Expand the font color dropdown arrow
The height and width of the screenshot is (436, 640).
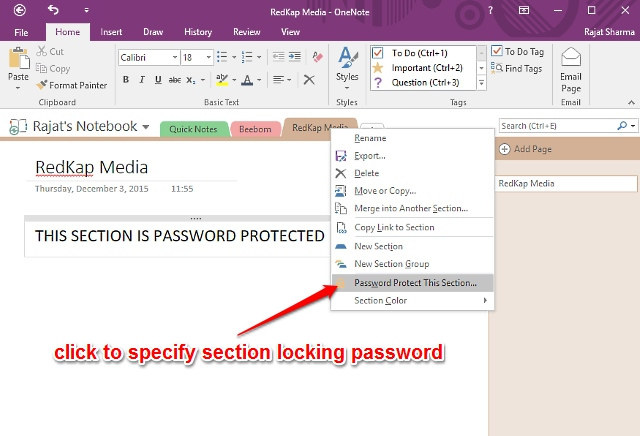tap(259, 80)
